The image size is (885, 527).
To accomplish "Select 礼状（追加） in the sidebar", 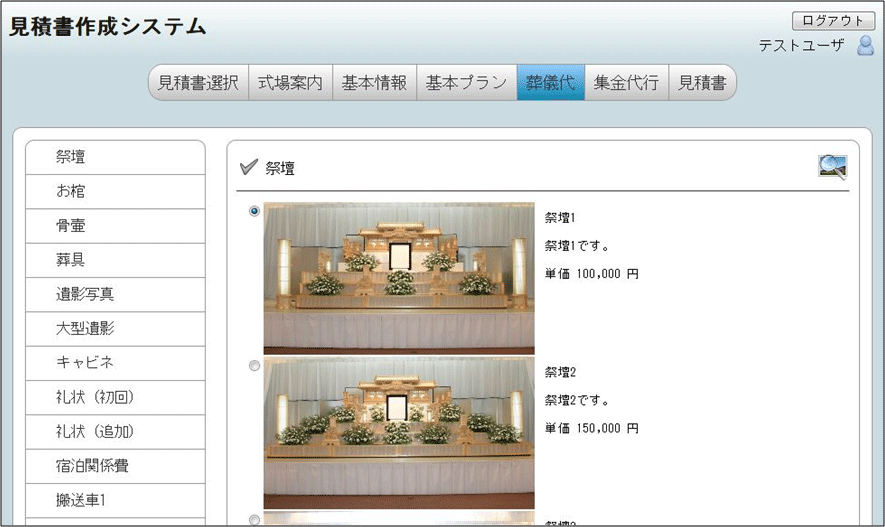I will tap(115, 432).
